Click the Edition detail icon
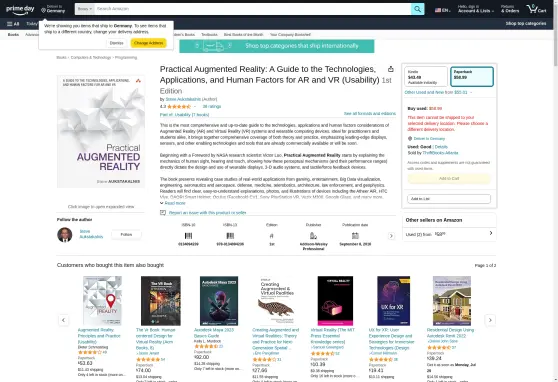This screenshot has width=558, height=382. pos(272,236)
